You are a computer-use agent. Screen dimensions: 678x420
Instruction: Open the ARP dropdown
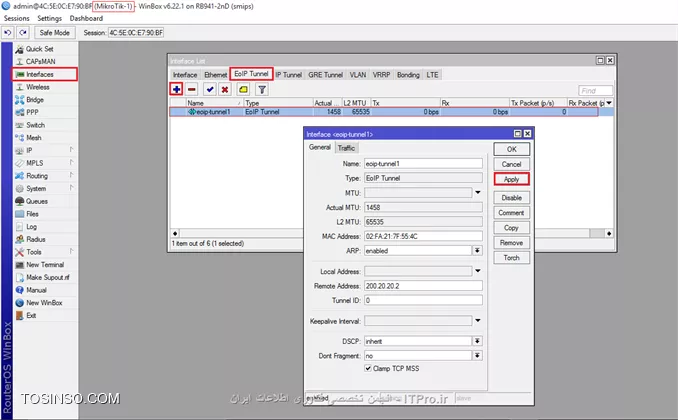click(x=477, y=251)
